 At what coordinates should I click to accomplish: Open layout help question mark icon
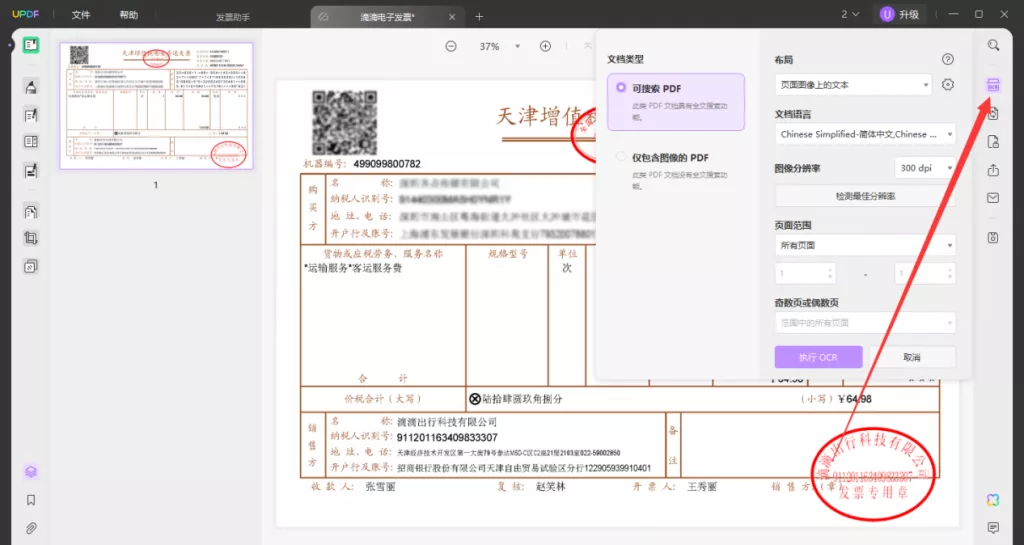click(x=948, y=59)
